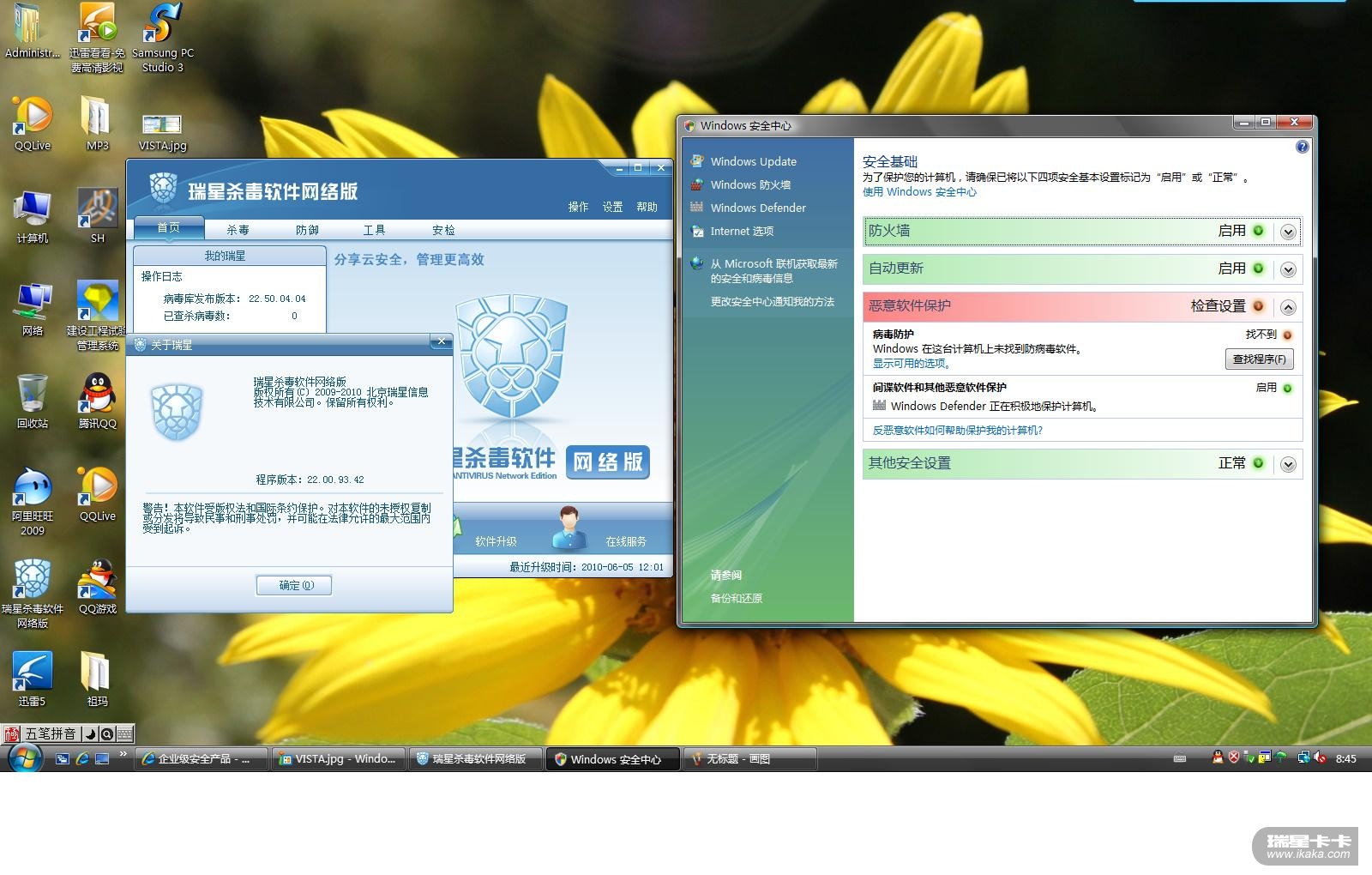Click 确定(O) in the 关于瑞星 dialog
The width and height of the screenshot is (1372, 875).
point(294,585)
